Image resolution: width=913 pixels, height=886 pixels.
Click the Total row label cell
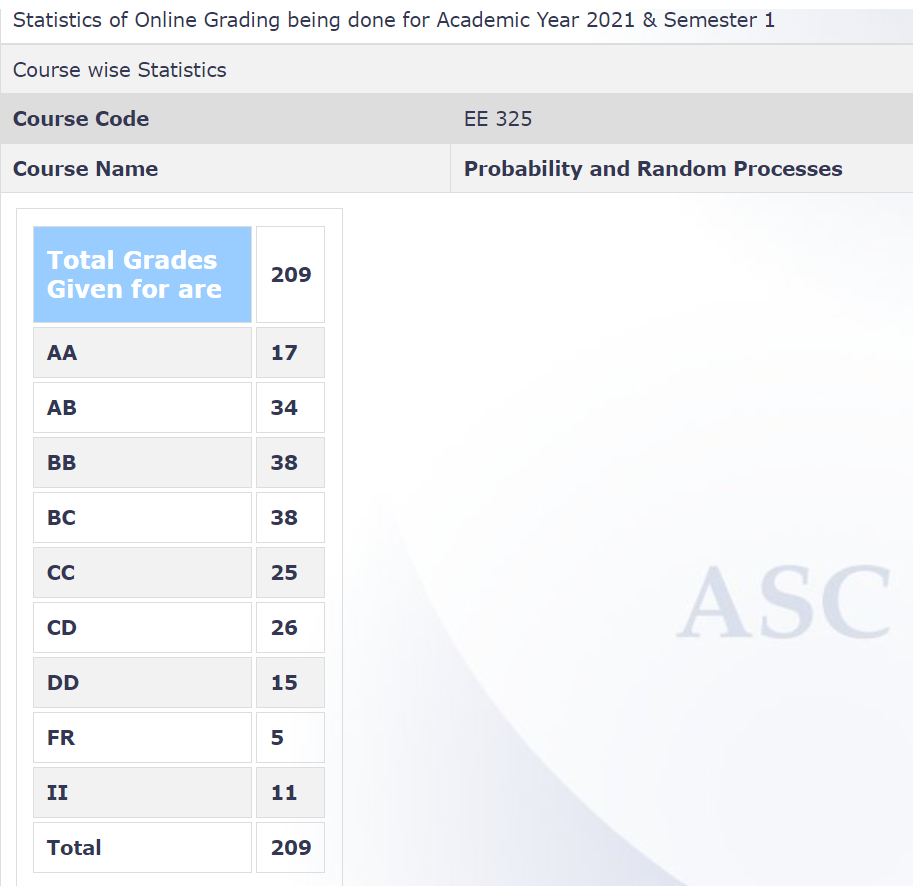click(142, 848)
